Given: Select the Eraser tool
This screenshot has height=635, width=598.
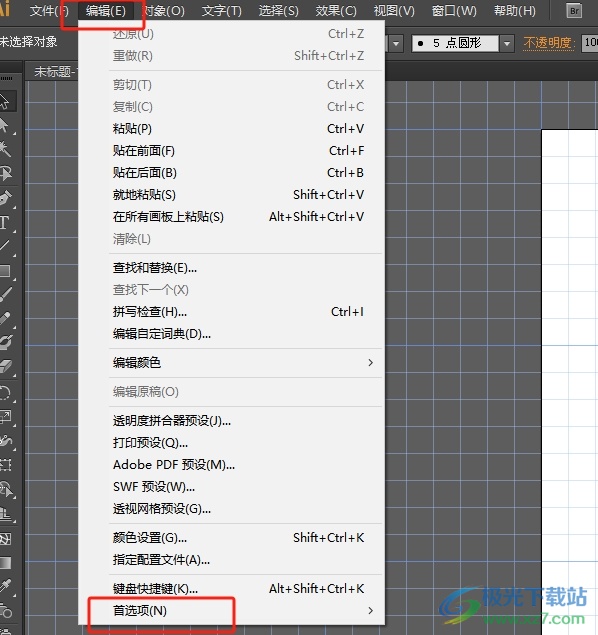Looking at the screenshot, I should tap(6, 367).
